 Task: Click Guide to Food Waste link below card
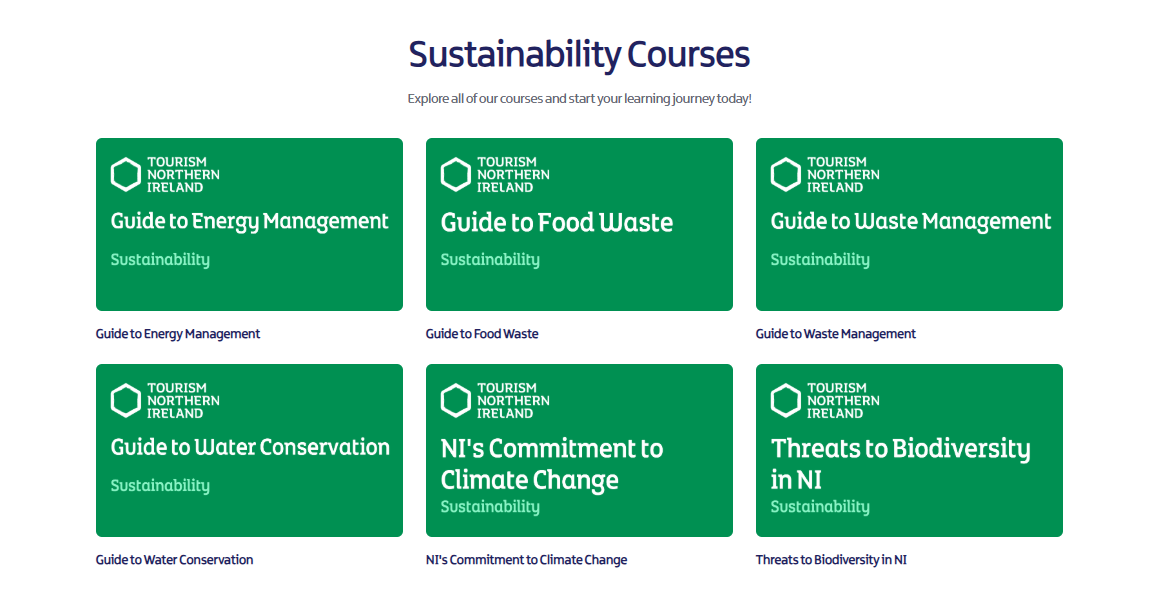[482, 334]
